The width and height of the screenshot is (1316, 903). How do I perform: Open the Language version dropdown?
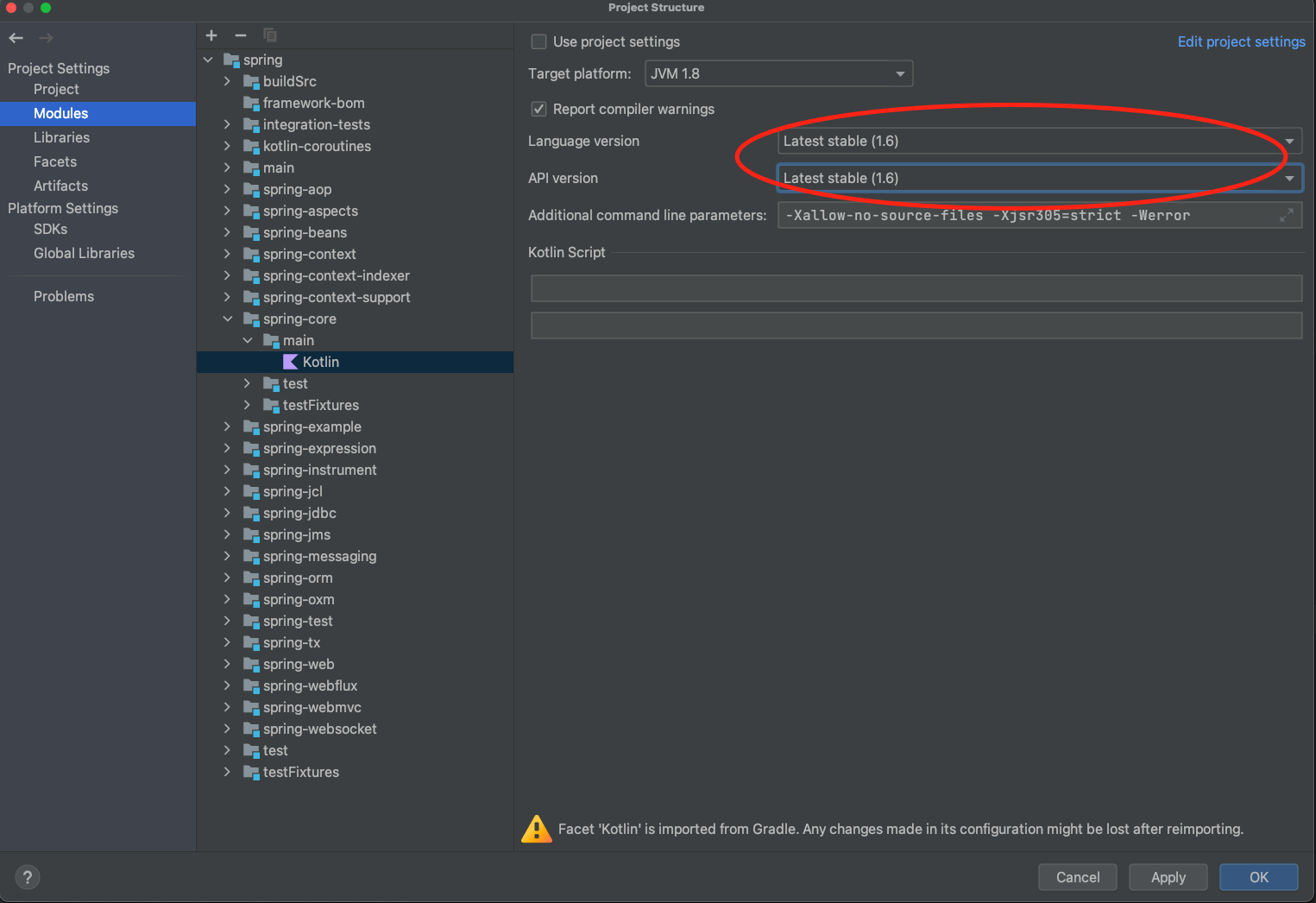pyautogui.click(x=1040, y=141)
